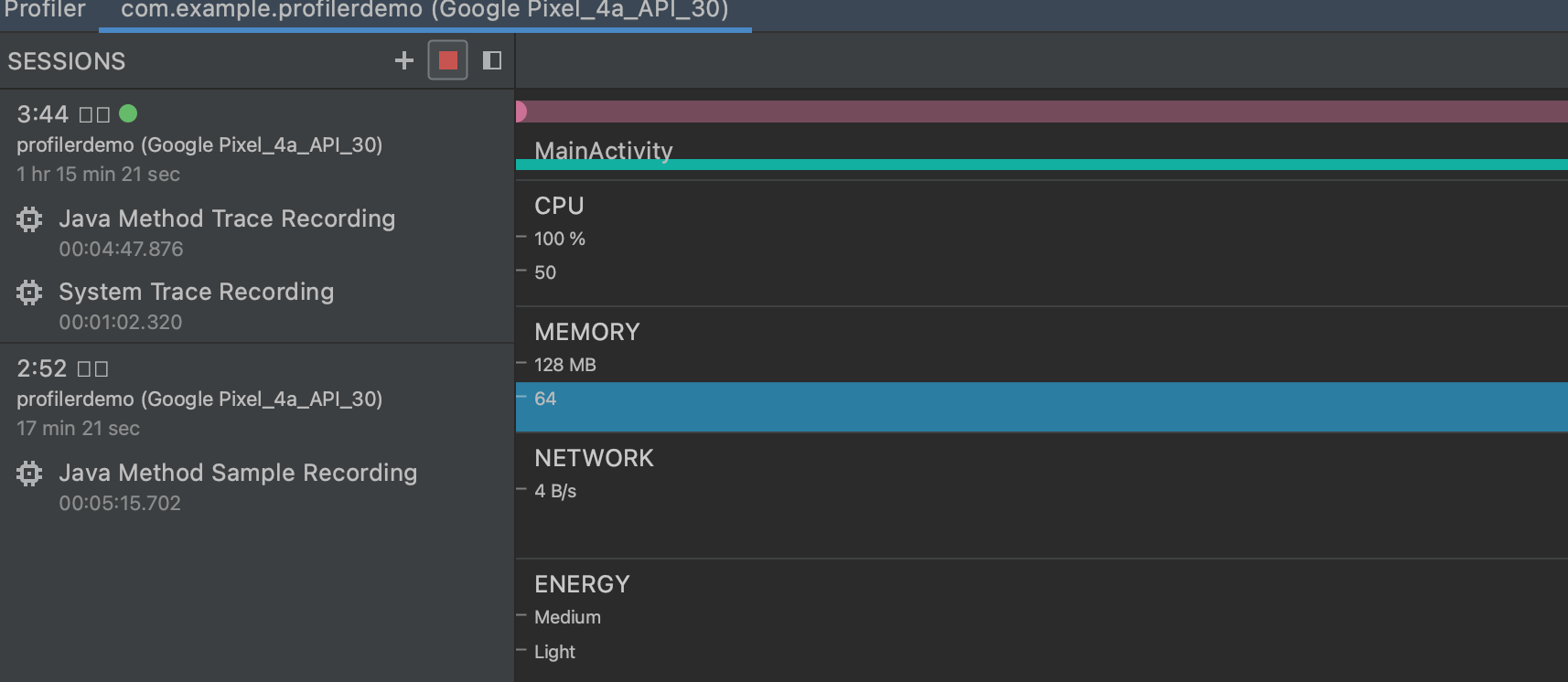Click the green active session indicator dot

[128, 113]
